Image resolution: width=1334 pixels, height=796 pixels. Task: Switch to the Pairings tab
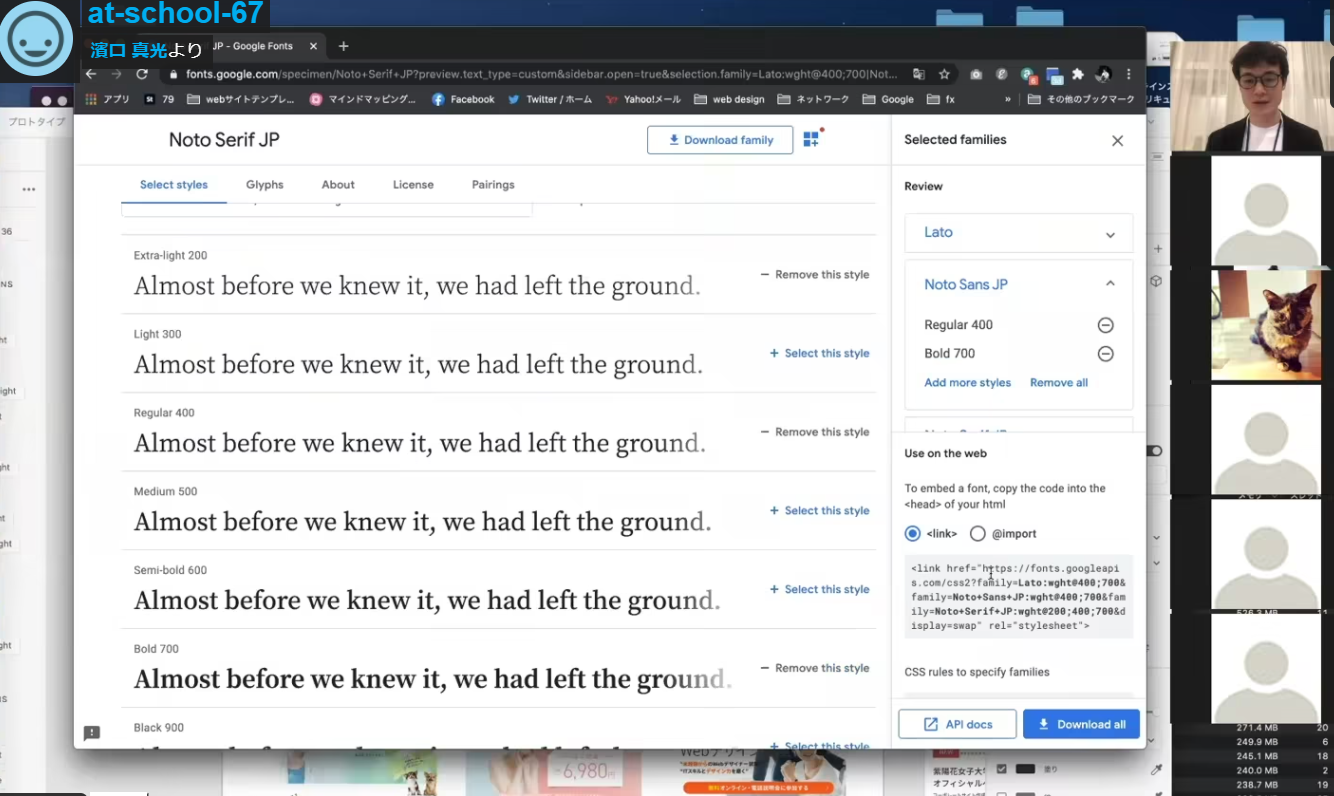(x=493, y=185)
